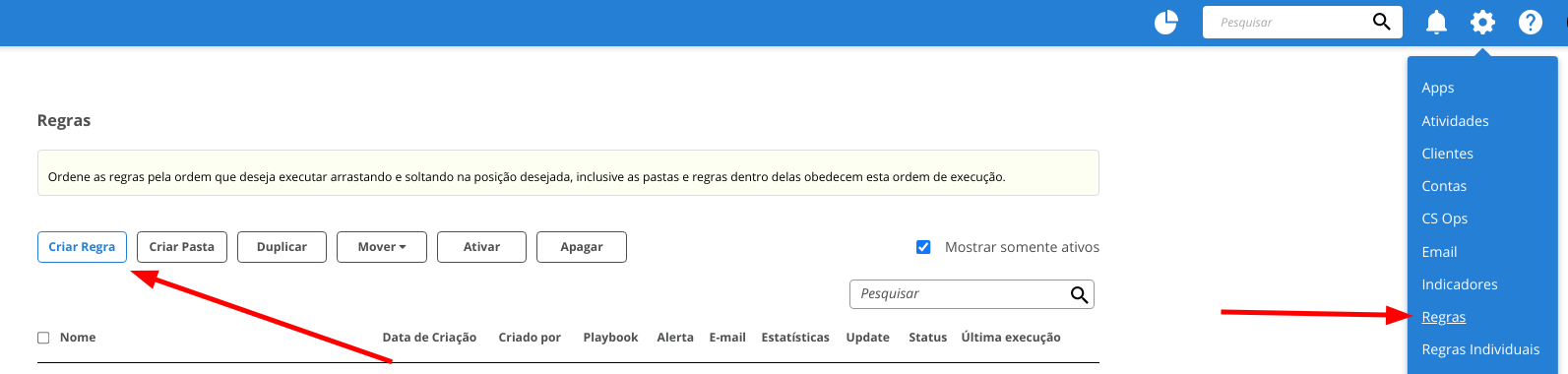Click the Estatísticas column header

point(795,338)
